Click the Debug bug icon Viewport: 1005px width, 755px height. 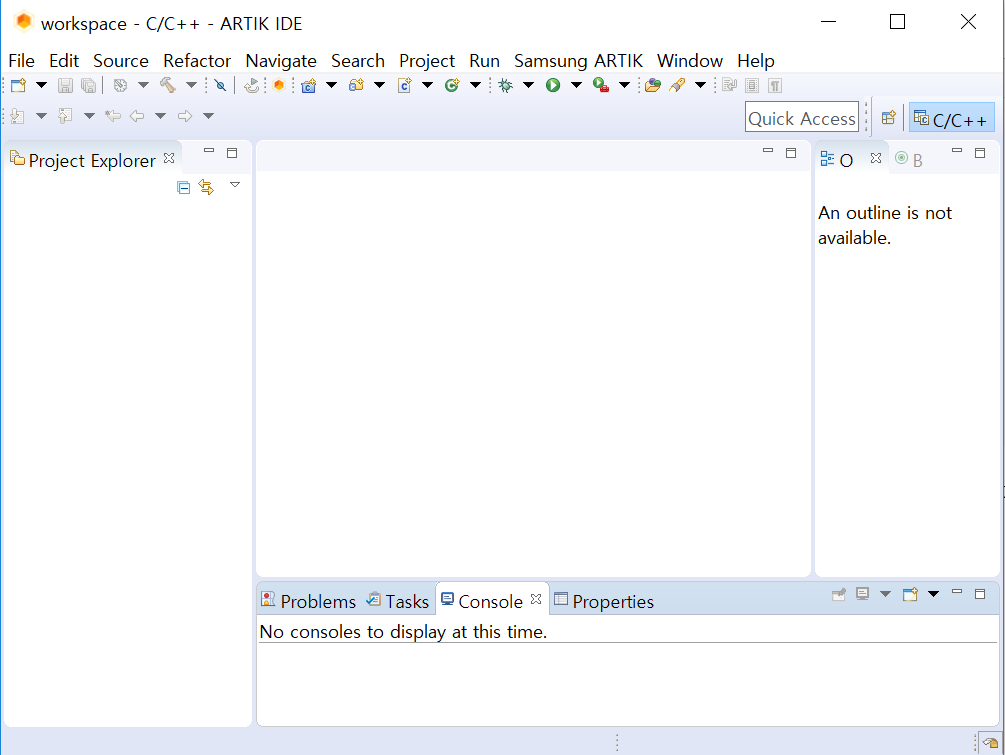[x=506, y=85]
